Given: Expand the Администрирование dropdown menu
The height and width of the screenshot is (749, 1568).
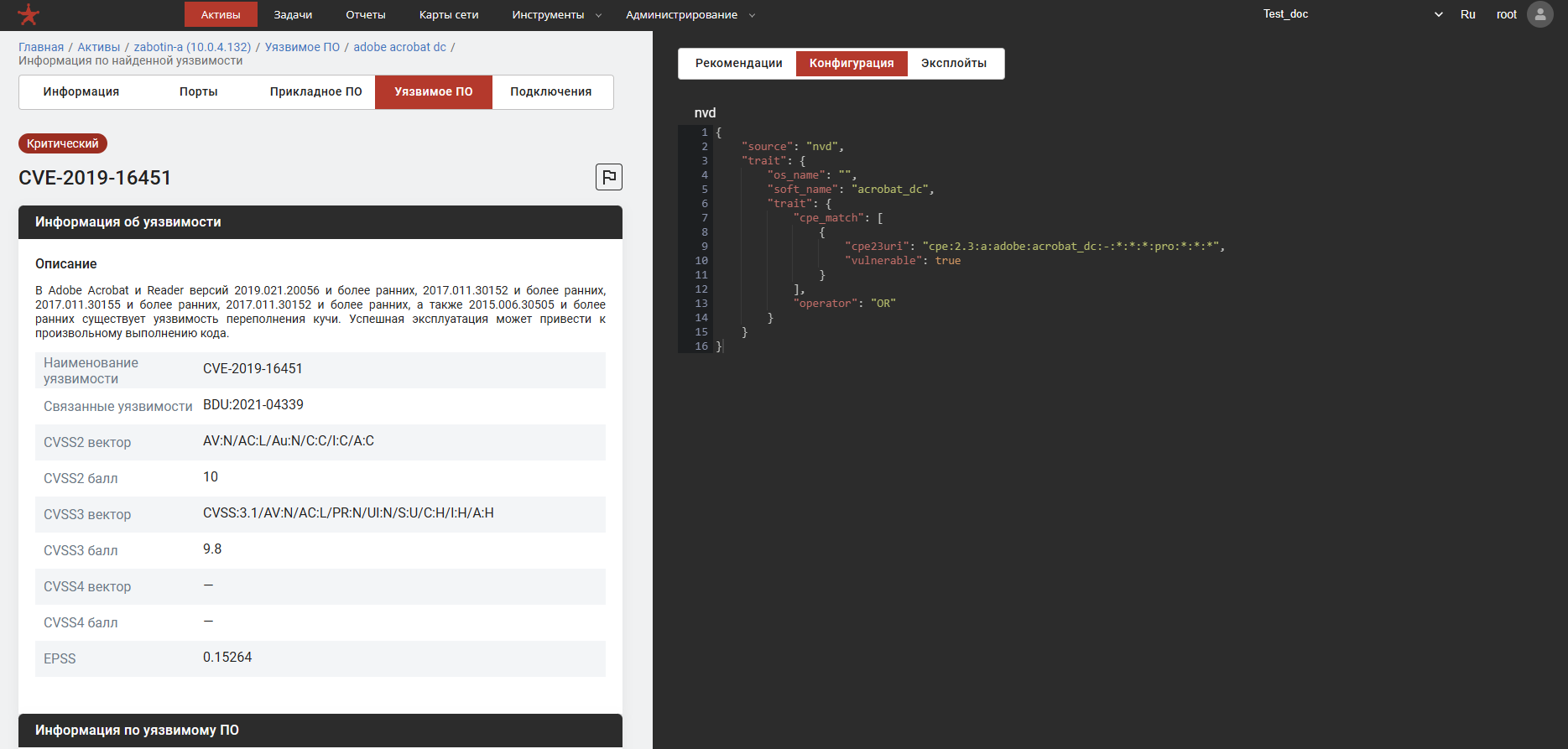Looking at the screenshot, I should (690, 15).
